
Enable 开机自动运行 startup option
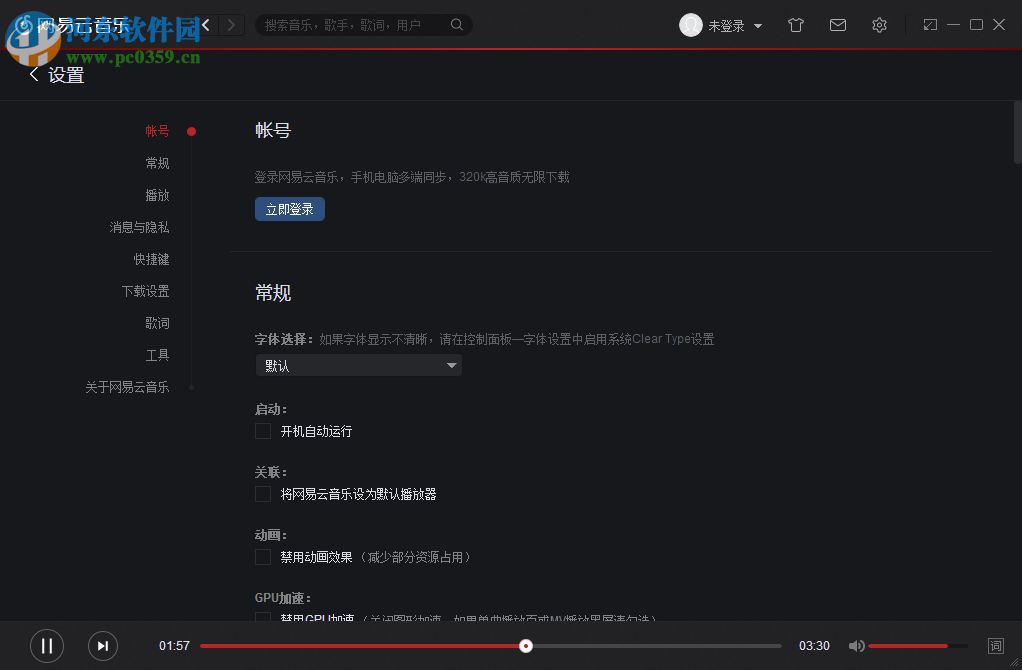coord(262,431)
